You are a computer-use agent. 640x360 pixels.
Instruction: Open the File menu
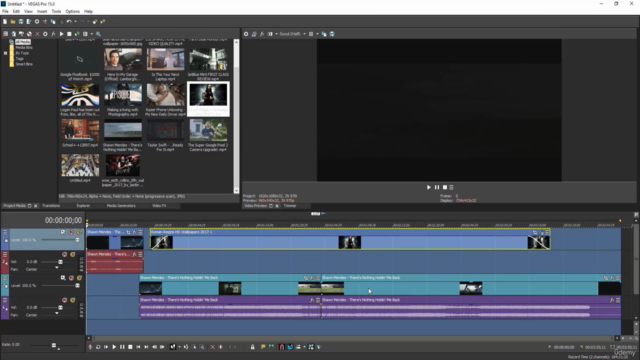5,11
